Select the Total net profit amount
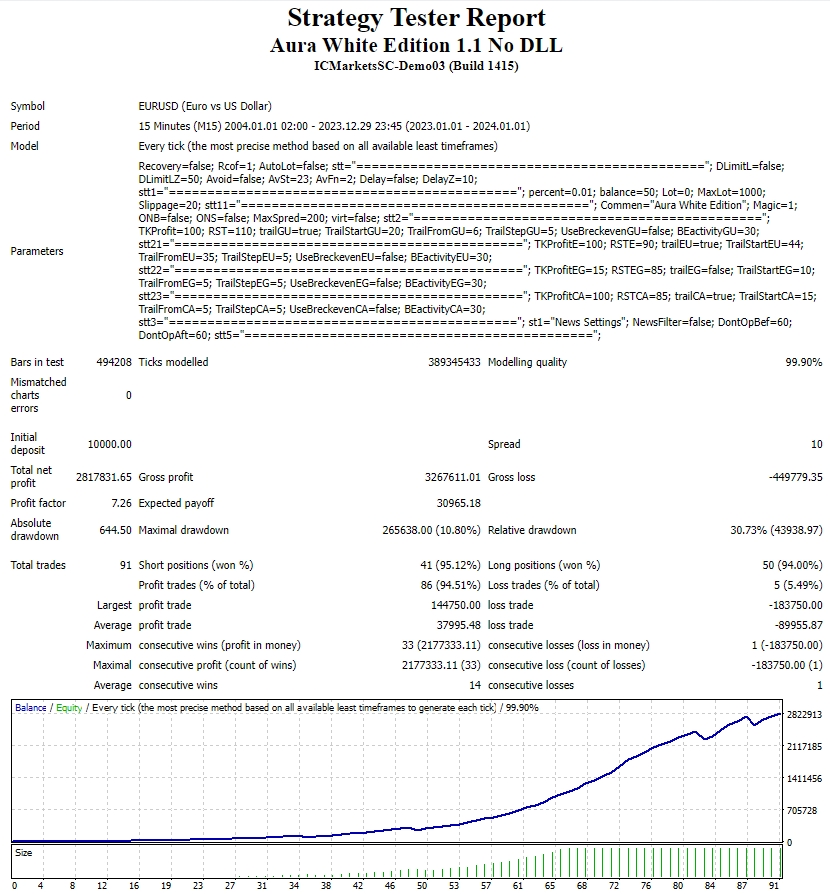This screenshot has height=894, width=830. click(103, 478)
